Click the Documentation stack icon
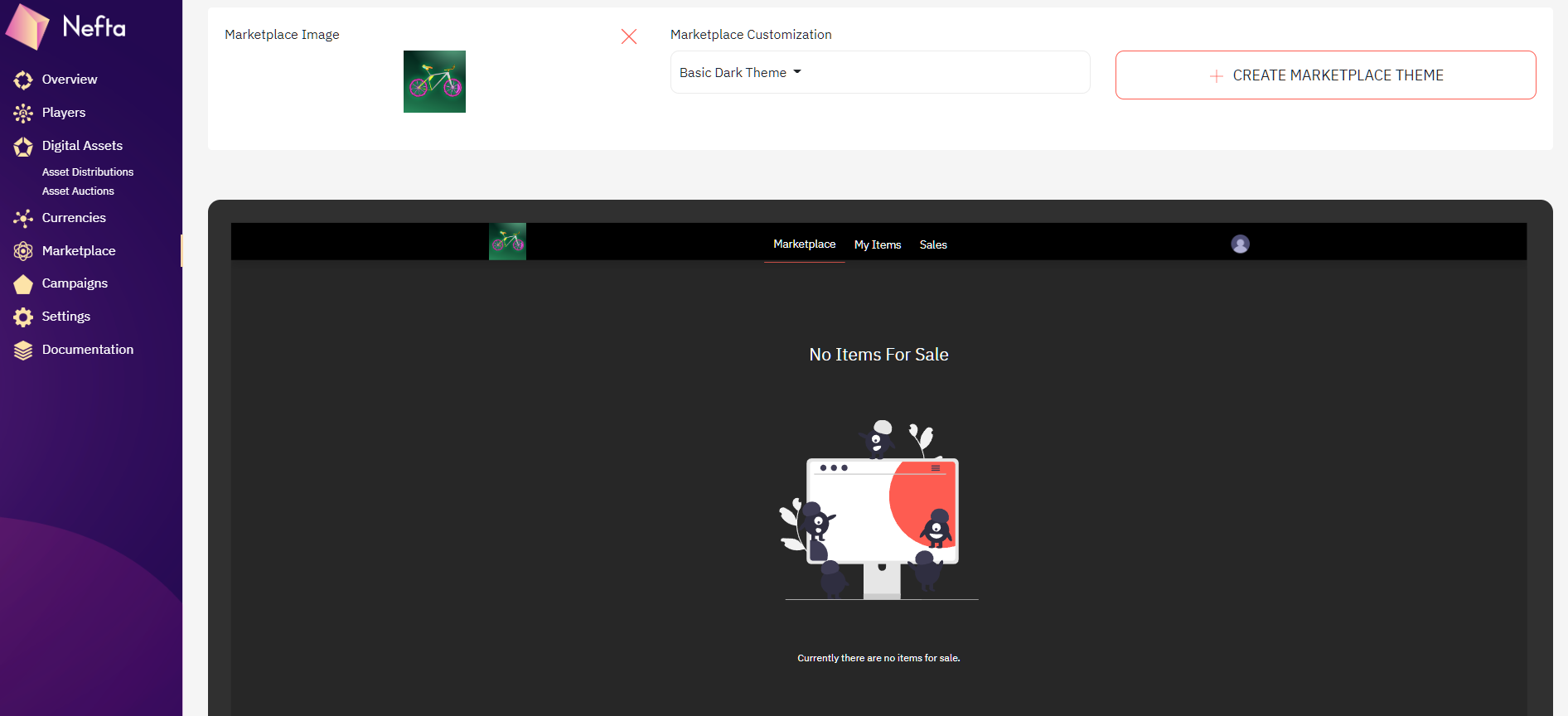 click(23, 351)
